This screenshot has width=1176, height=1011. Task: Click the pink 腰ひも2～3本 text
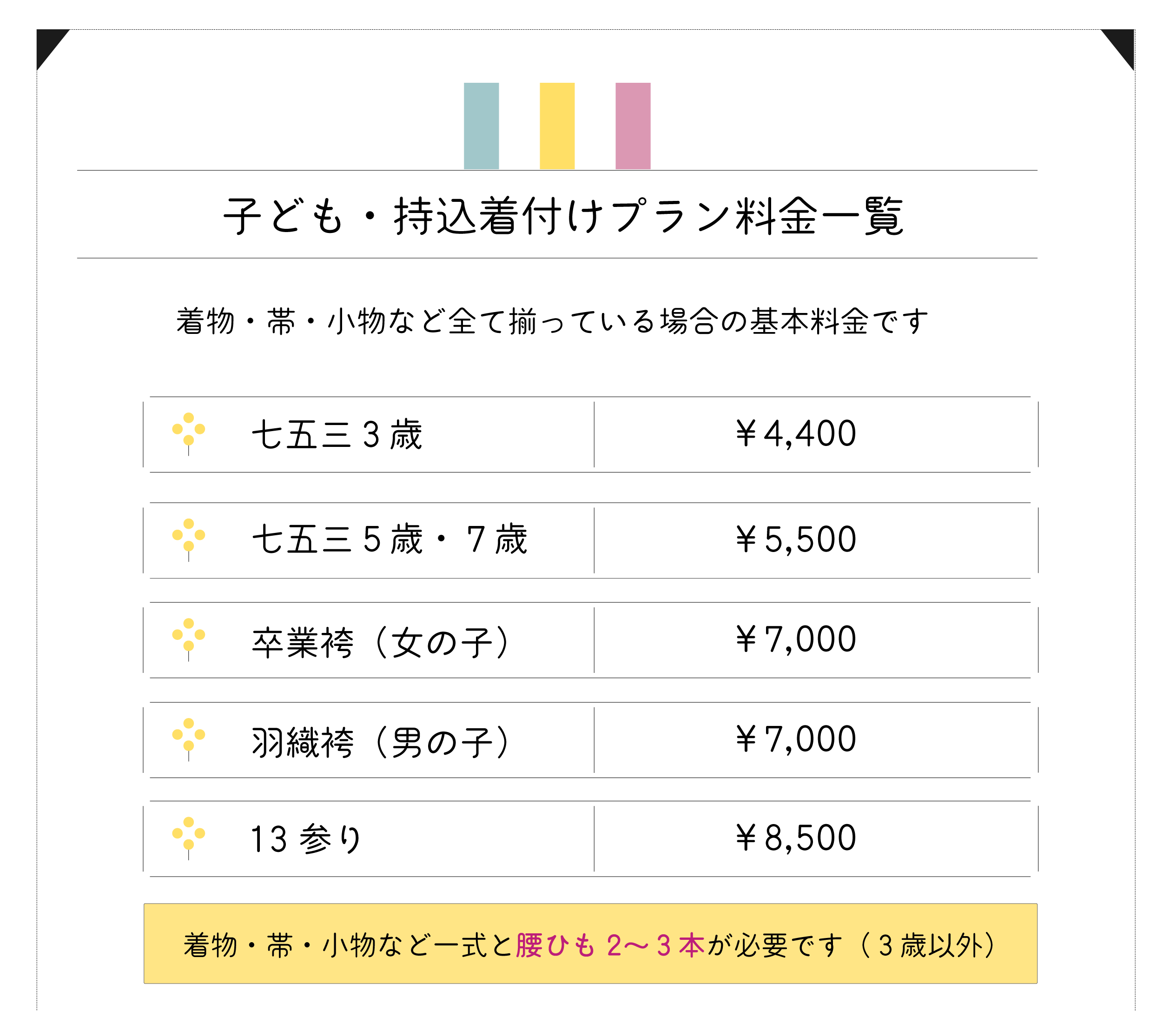(x=610, y=946)
